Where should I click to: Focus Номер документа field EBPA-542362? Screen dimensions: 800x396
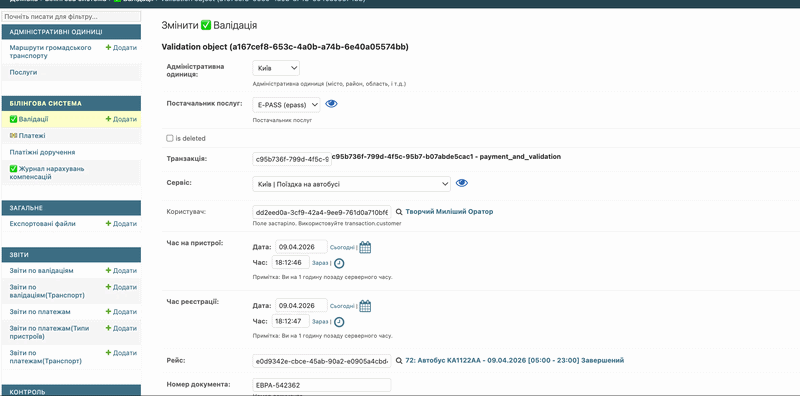(322, 385)
